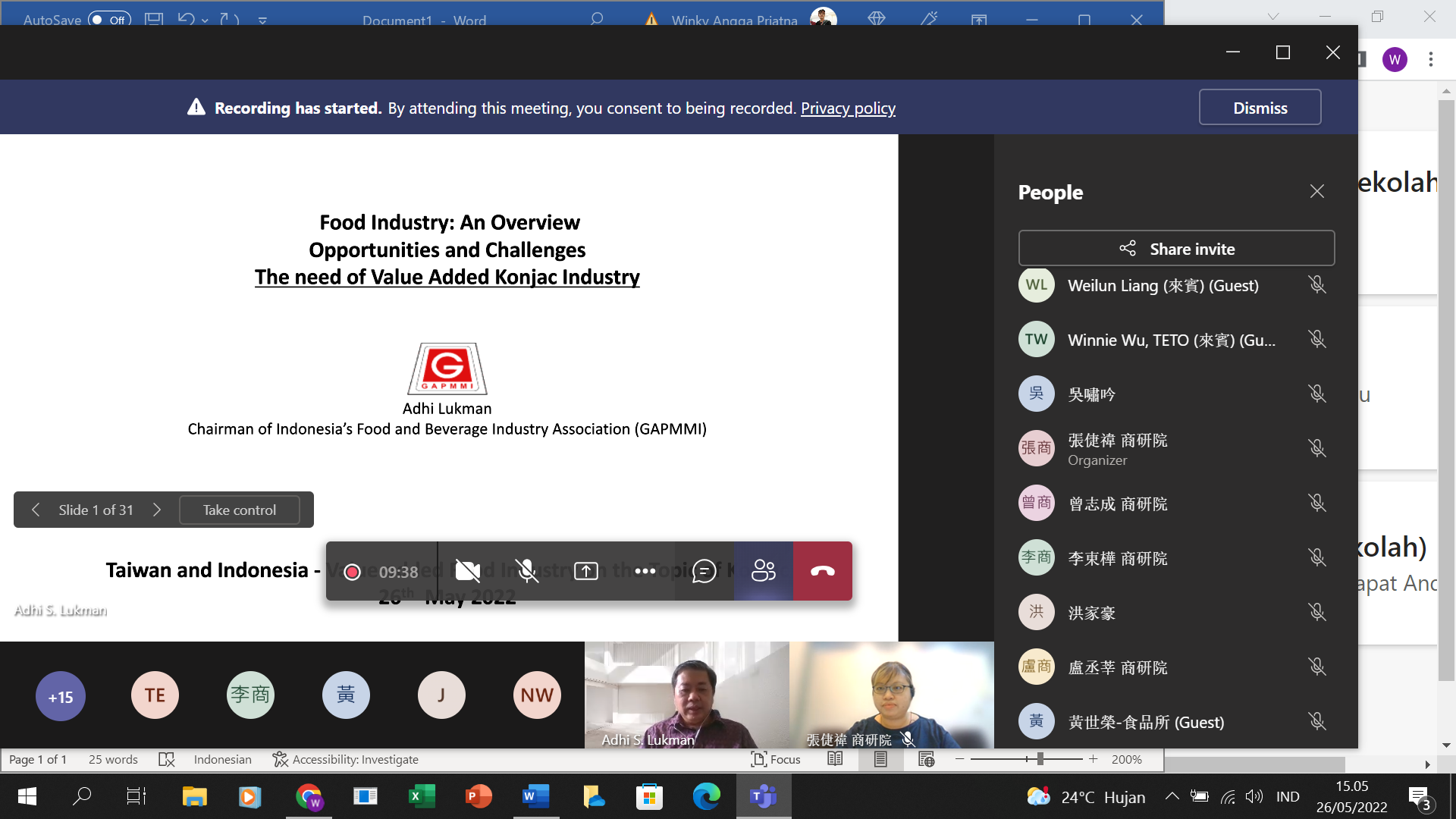This screenshot has height=819, width=1456.
Task: Click zoom in plus button in Word
Action: pyautogui.click(x=1093, y=759)
